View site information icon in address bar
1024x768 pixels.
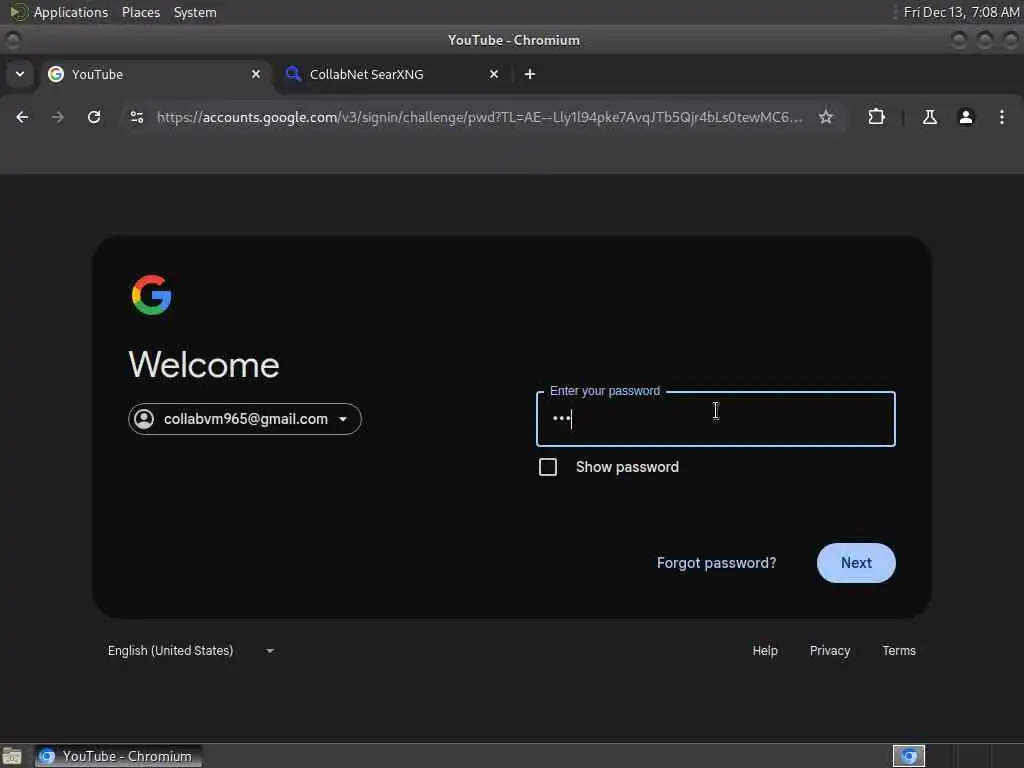point(137,117)
